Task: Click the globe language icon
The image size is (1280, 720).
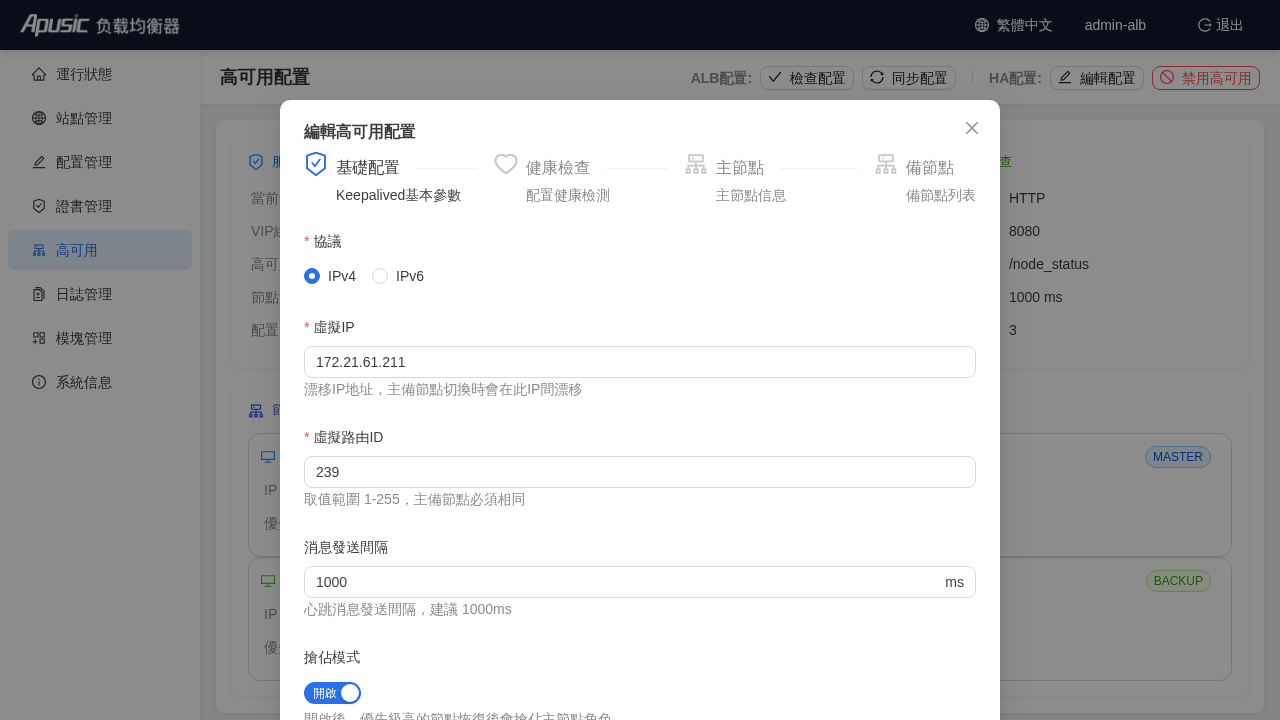Action: (982, 25)
